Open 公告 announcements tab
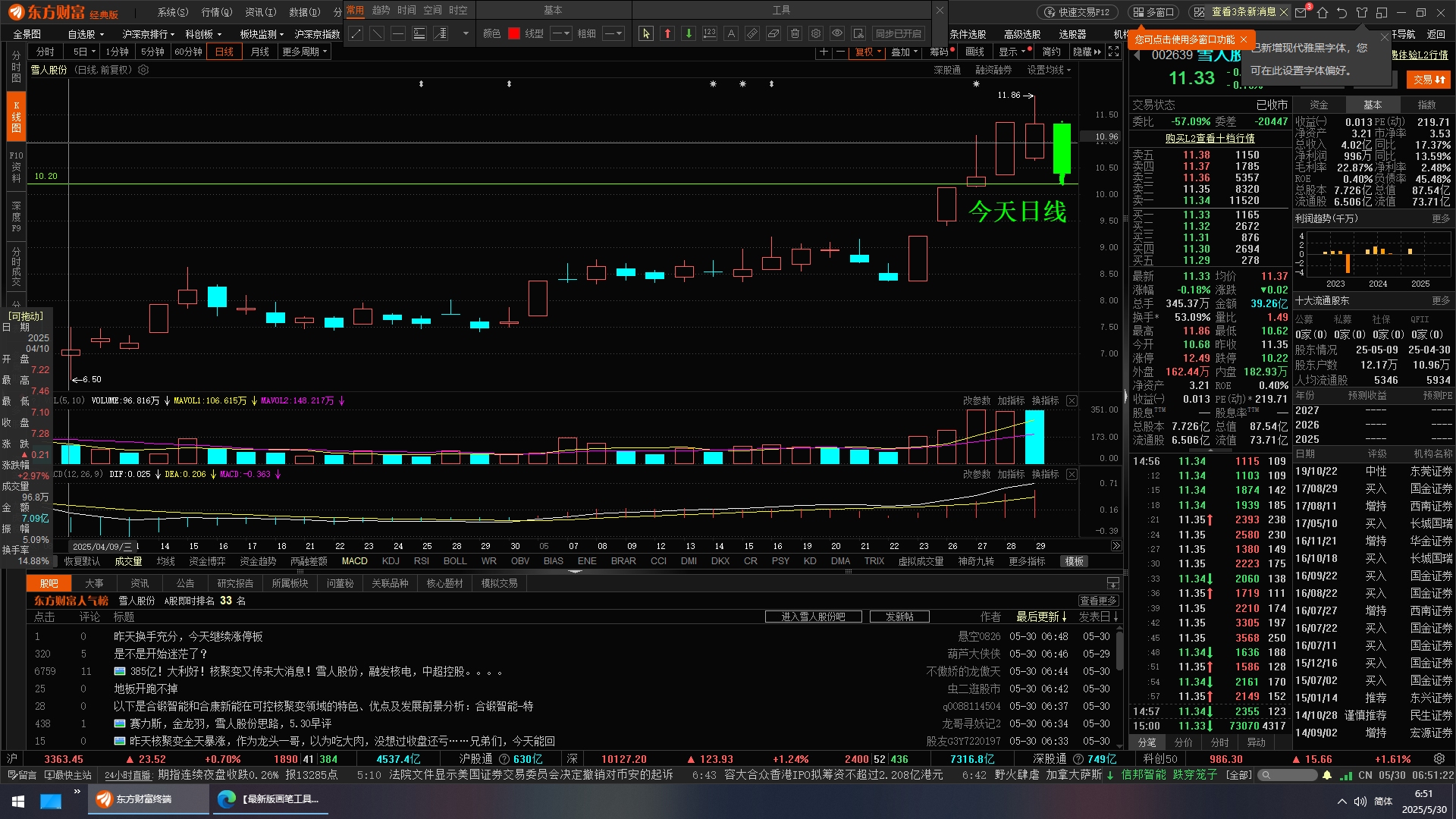The height and width of the screenshot is (819, 1456). pos(186,583)
